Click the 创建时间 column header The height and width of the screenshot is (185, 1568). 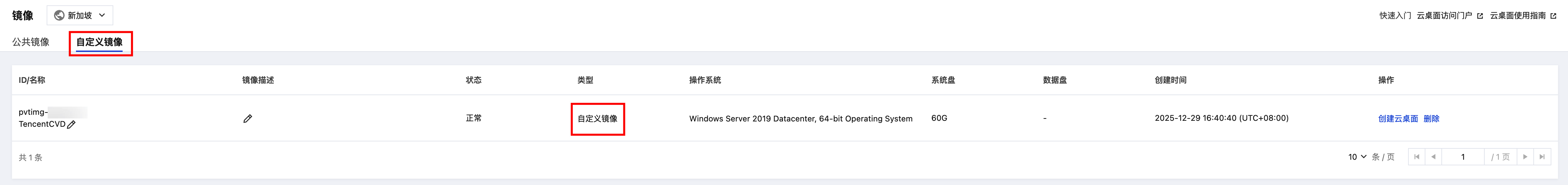click(x=1170, y=80)
